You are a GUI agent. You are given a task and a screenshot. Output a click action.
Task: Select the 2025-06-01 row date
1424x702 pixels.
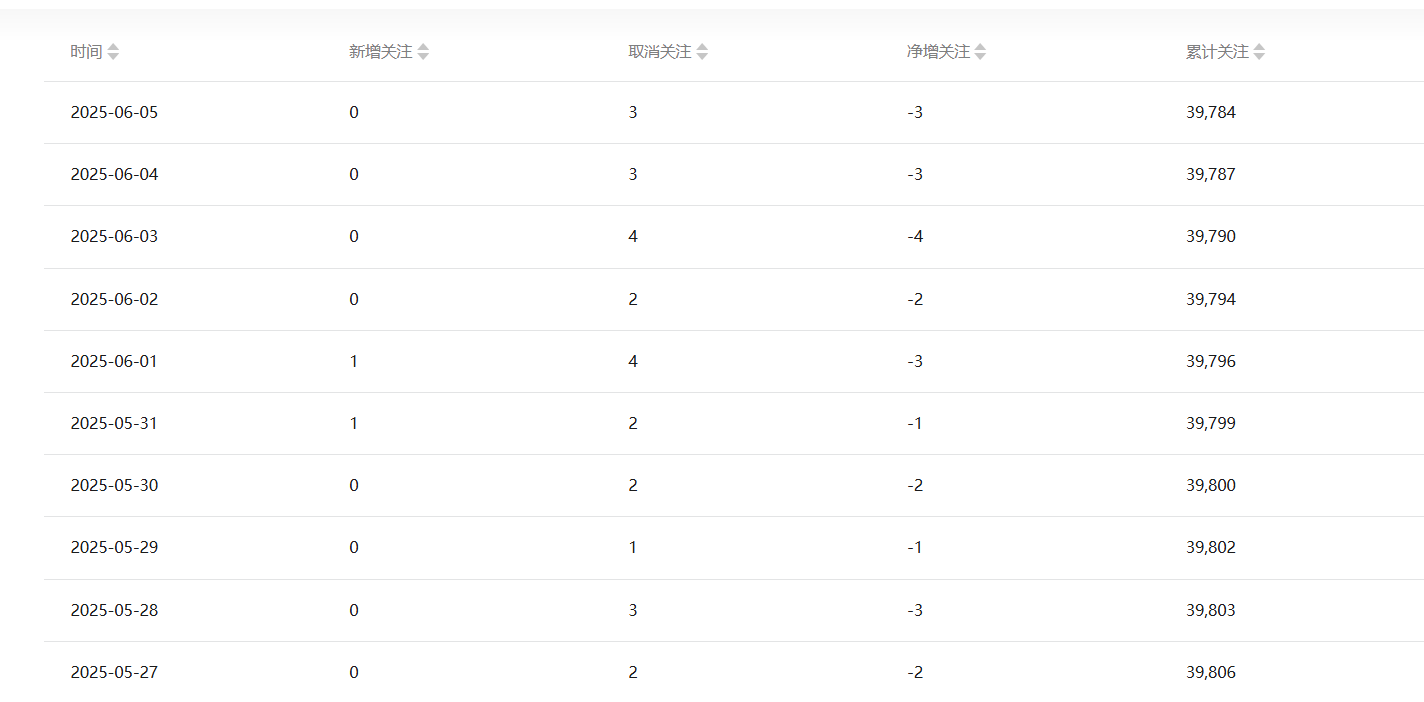[x=114, y=361]
